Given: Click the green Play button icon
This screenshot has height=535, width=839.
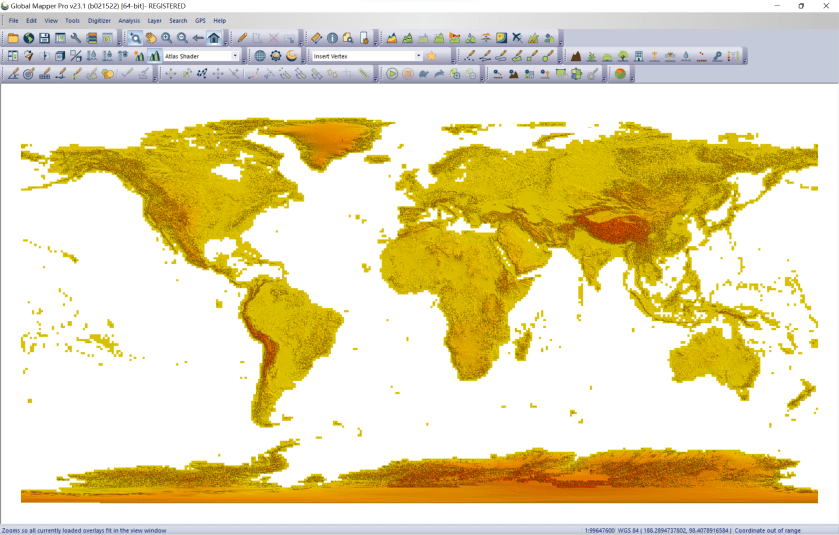Looking at the screenshot, I should (392, 73).
